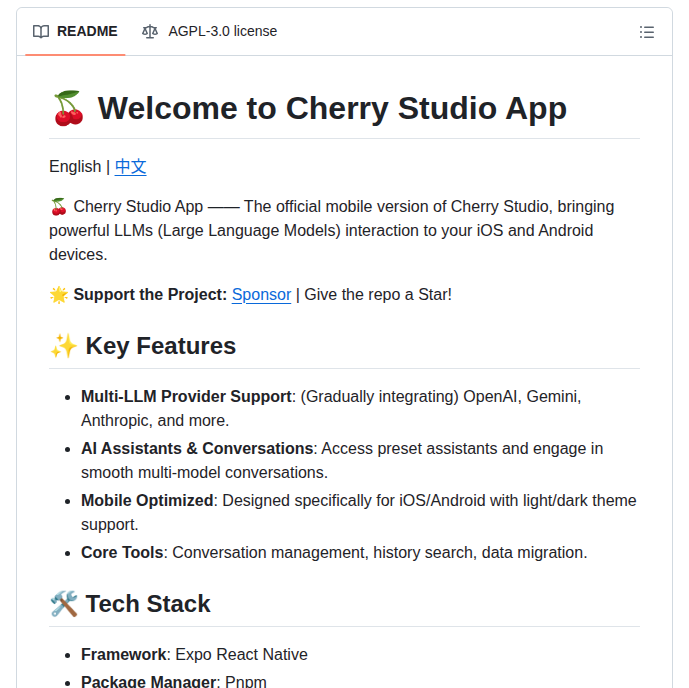
Task: Click the cherry emoji in main heading
Action: pos(69,109)
